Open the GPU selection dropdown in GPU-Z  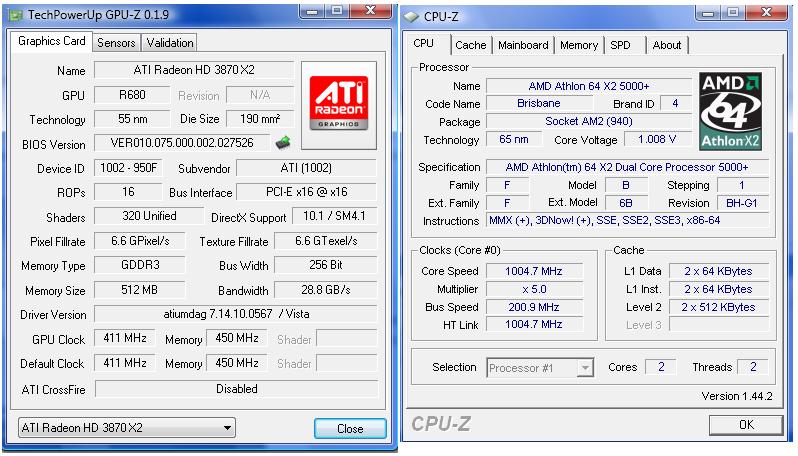pyautogui.click(x=126, y=428)
